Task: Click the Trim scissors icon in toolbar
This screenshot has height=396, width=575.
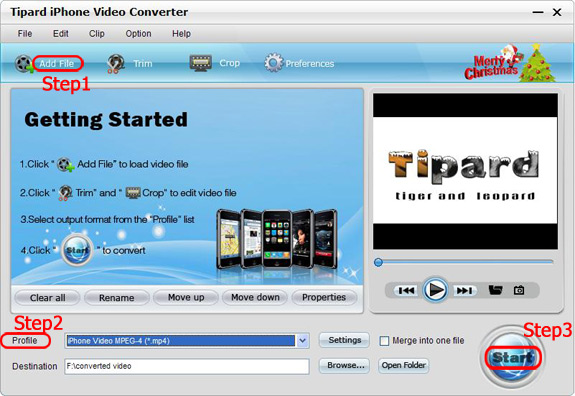Action: coord(116,64)
